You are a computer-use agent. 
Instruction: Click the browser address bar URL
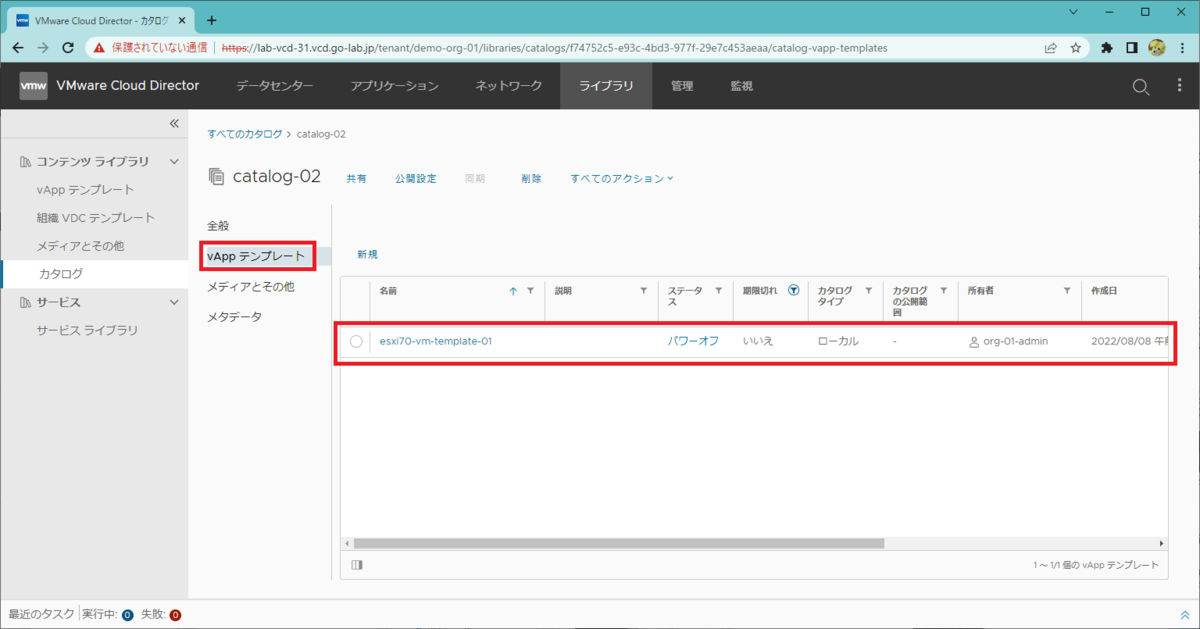553,47
